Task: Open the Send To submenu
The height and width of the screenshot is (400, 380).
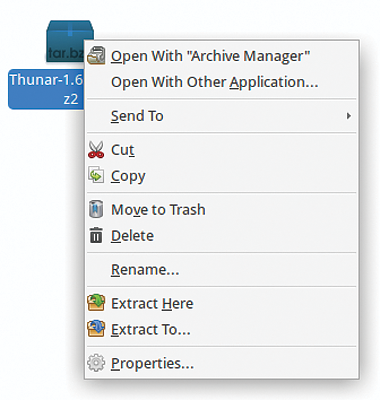Action: (222, 116)
